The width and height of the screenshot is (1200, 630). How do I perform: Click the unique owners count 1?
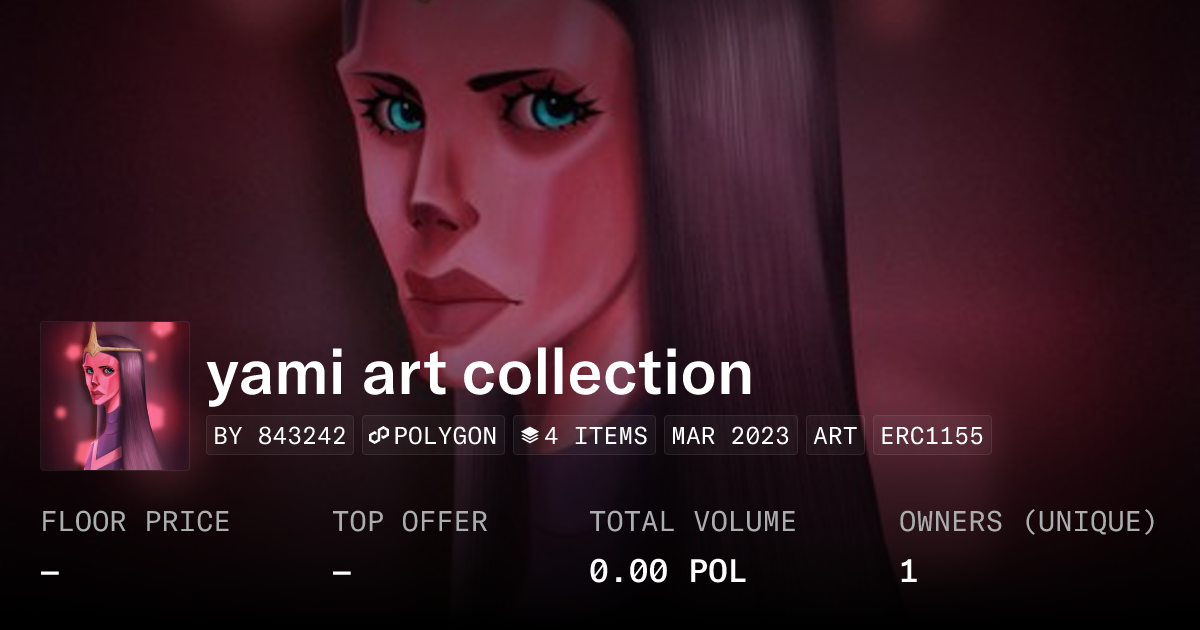pos(908,572)
